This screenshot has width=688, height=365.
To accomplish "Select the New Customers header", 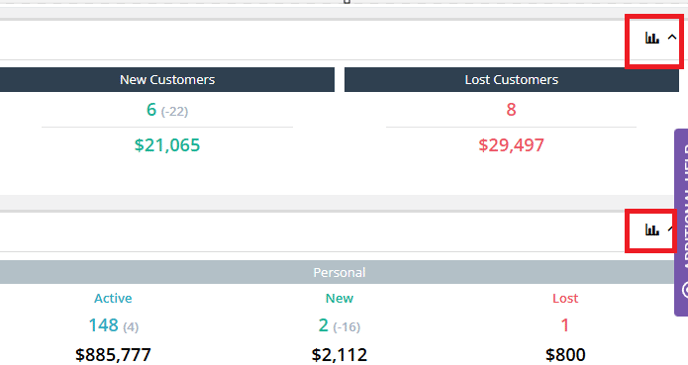I will (x=167, y=79).
